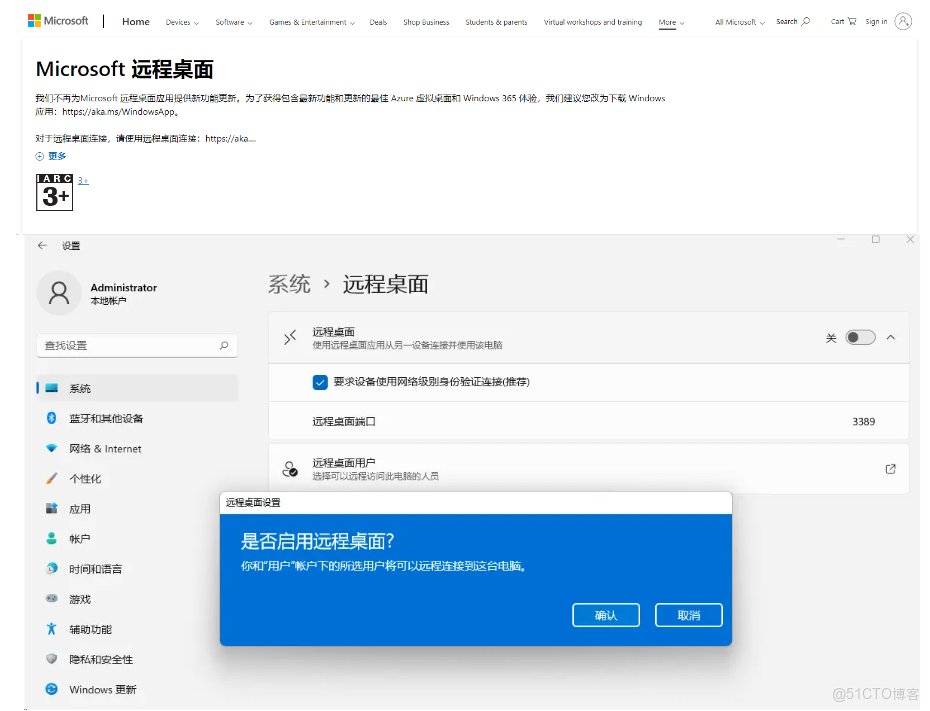
Task: Open 远程桌面用户 via the external link icon
Action: [889, 468]
